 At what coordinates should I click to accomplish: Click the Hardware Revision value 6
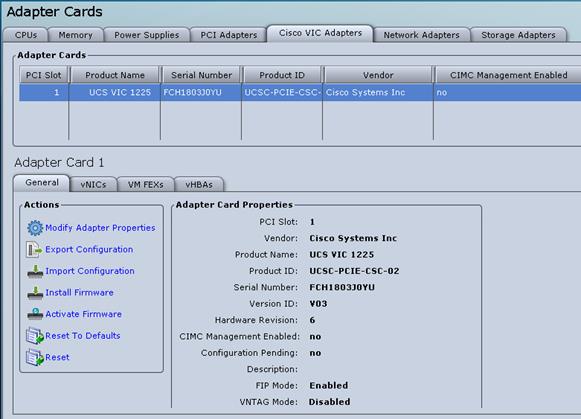click(x=312, y=320)
